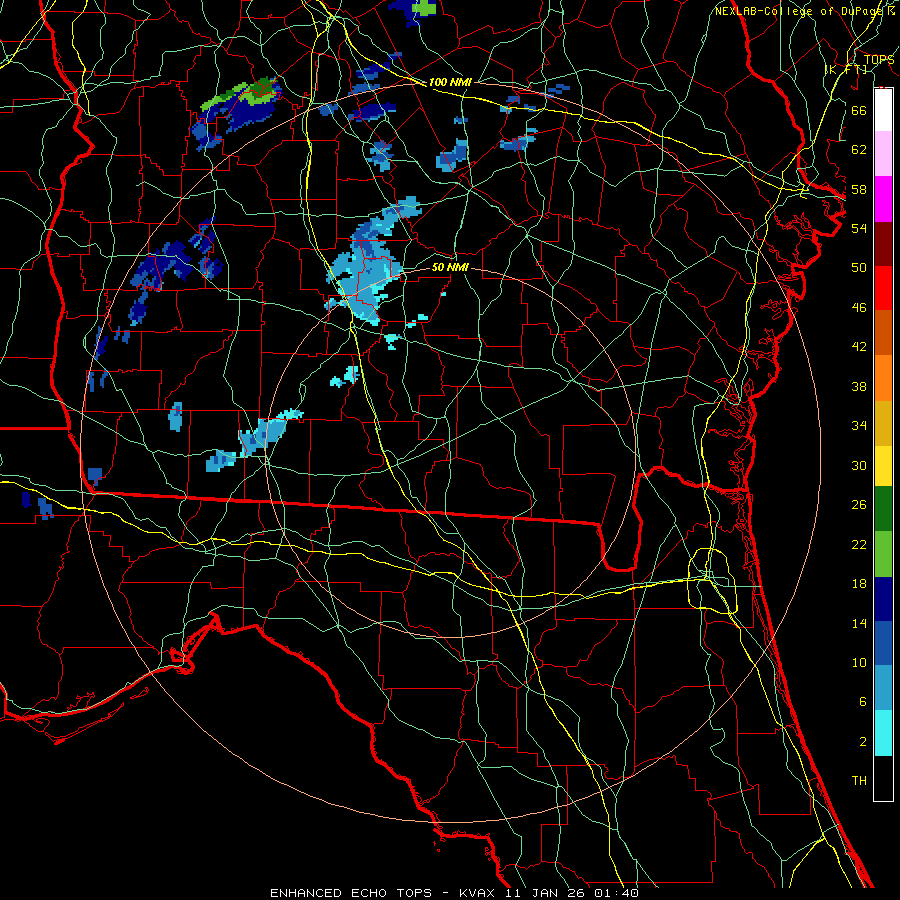900x900 pixels.
Task: Click the legend value '10'
Action: tap(859, 662)
